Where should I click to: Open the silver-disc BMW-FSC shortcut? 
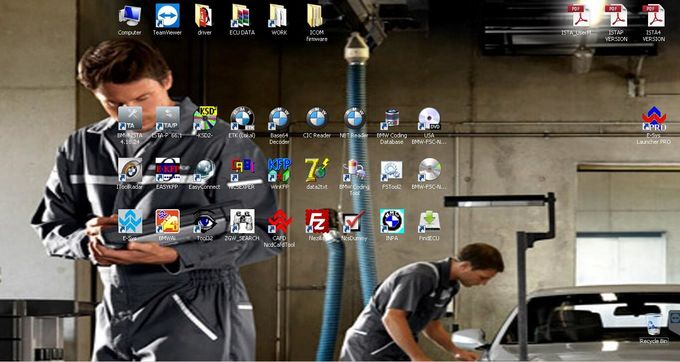click(429, 170)
